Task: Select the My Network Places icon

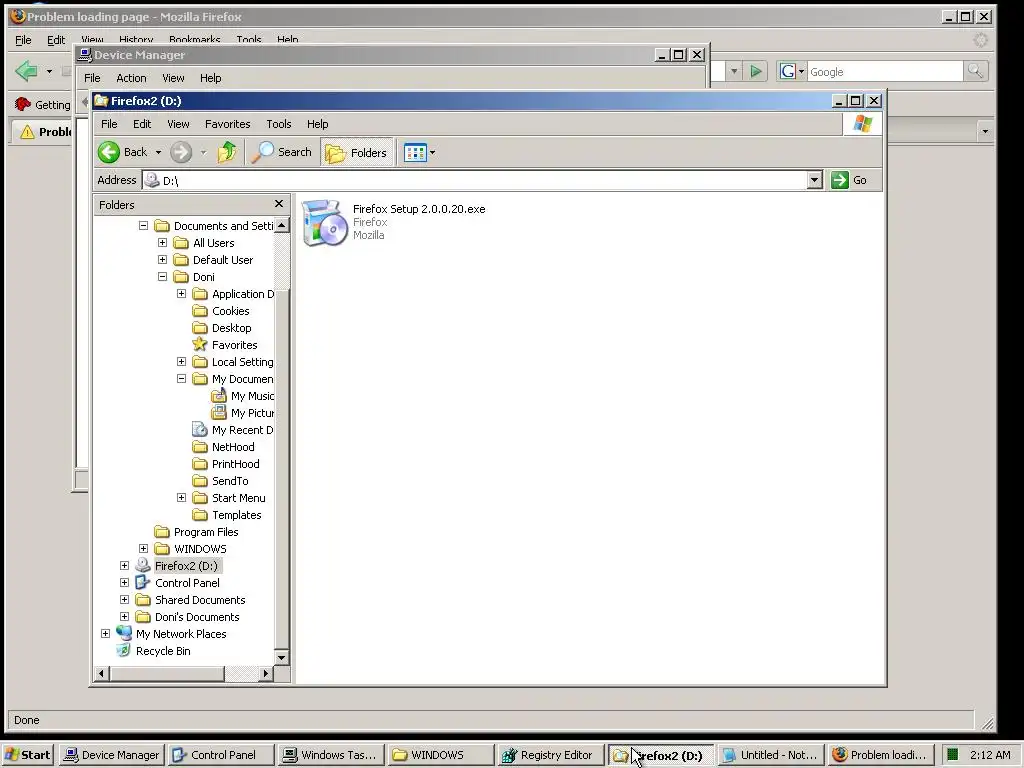Action: (x=124, y=633)
